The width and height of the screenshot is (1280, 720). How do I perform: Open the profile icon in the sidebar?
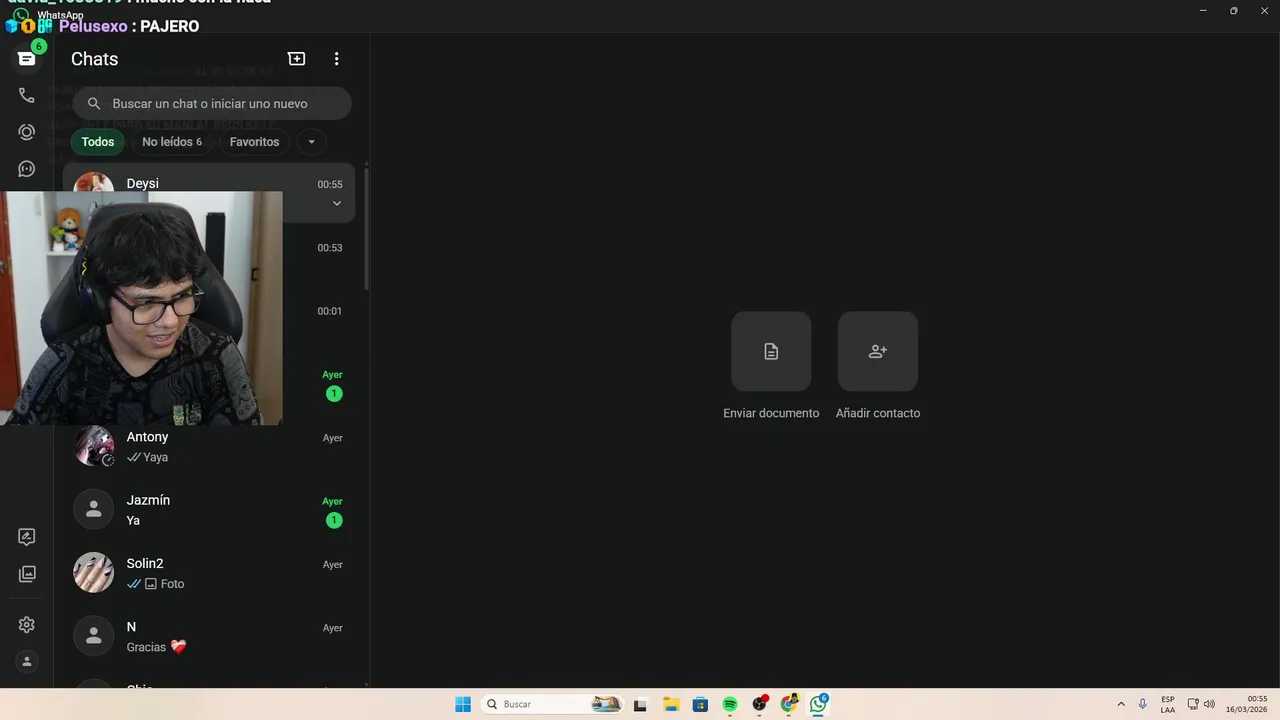[27, 661]
